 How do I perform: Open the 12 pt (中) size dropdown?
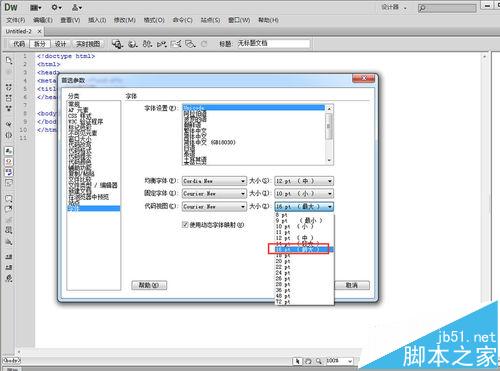(304, 181)
